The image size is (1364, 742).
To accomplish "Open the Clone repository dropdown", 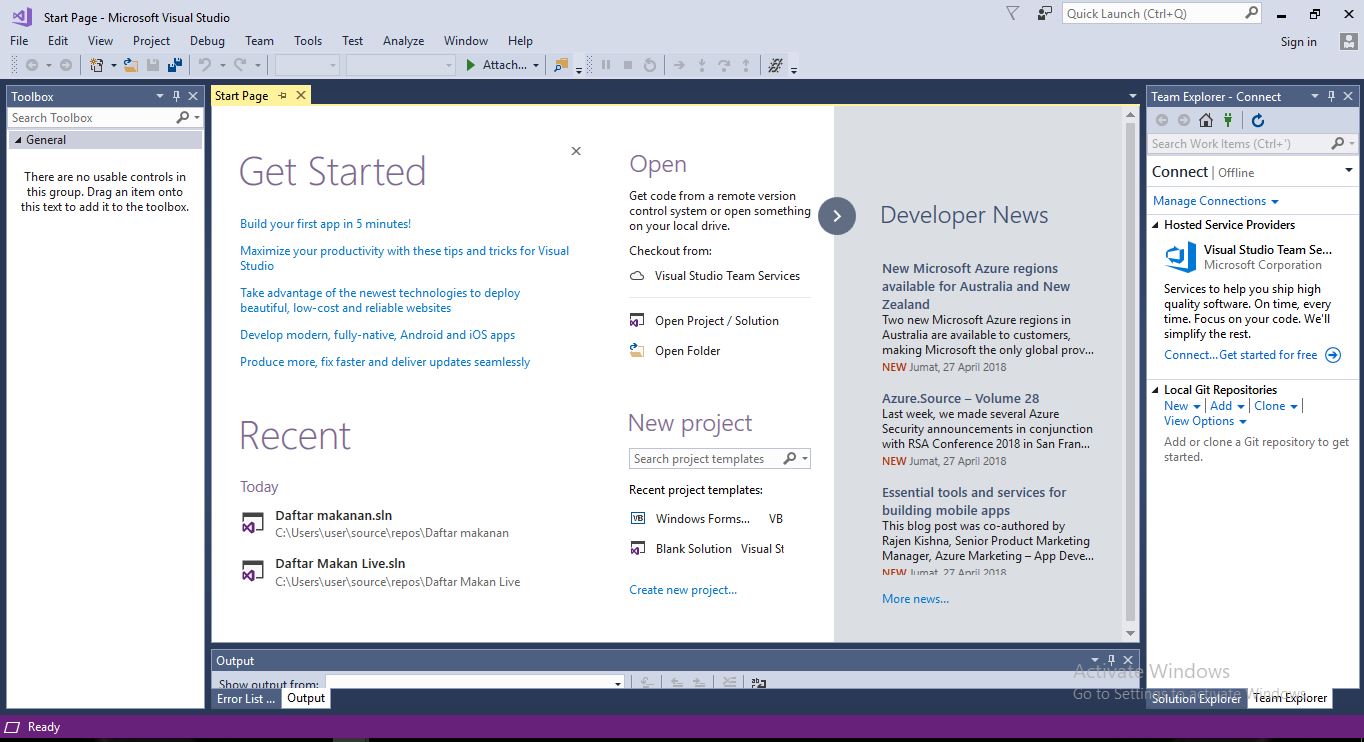I will [x=1276, y=406].
